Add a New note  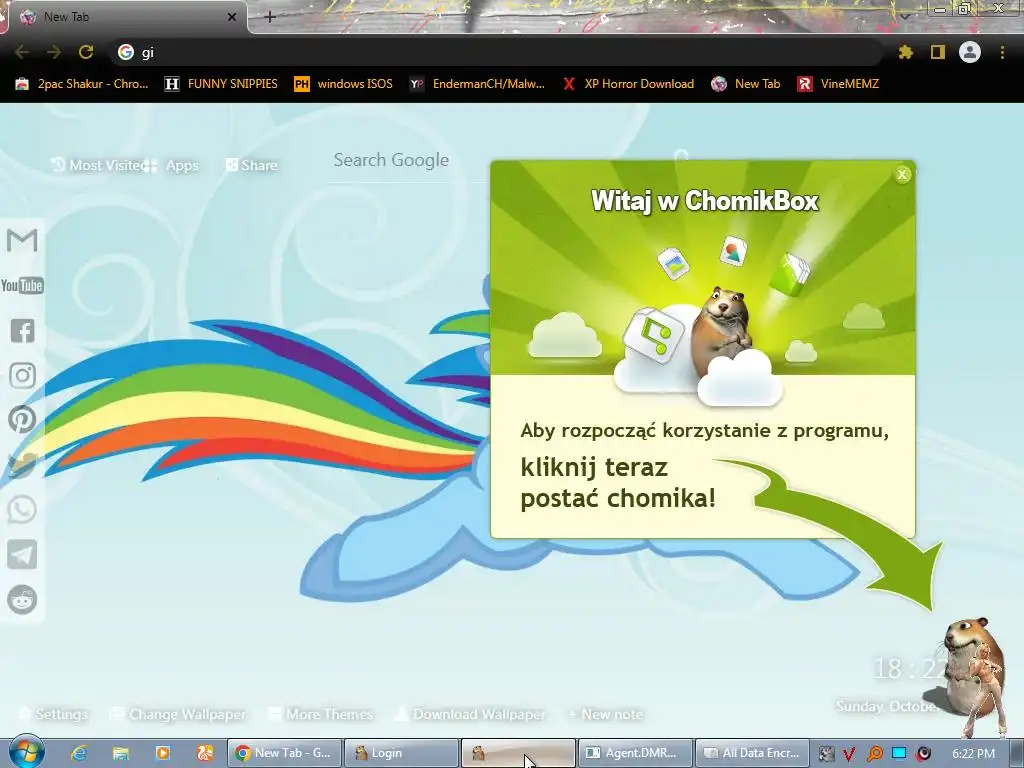pyautogui.click(x=605, y=714)
